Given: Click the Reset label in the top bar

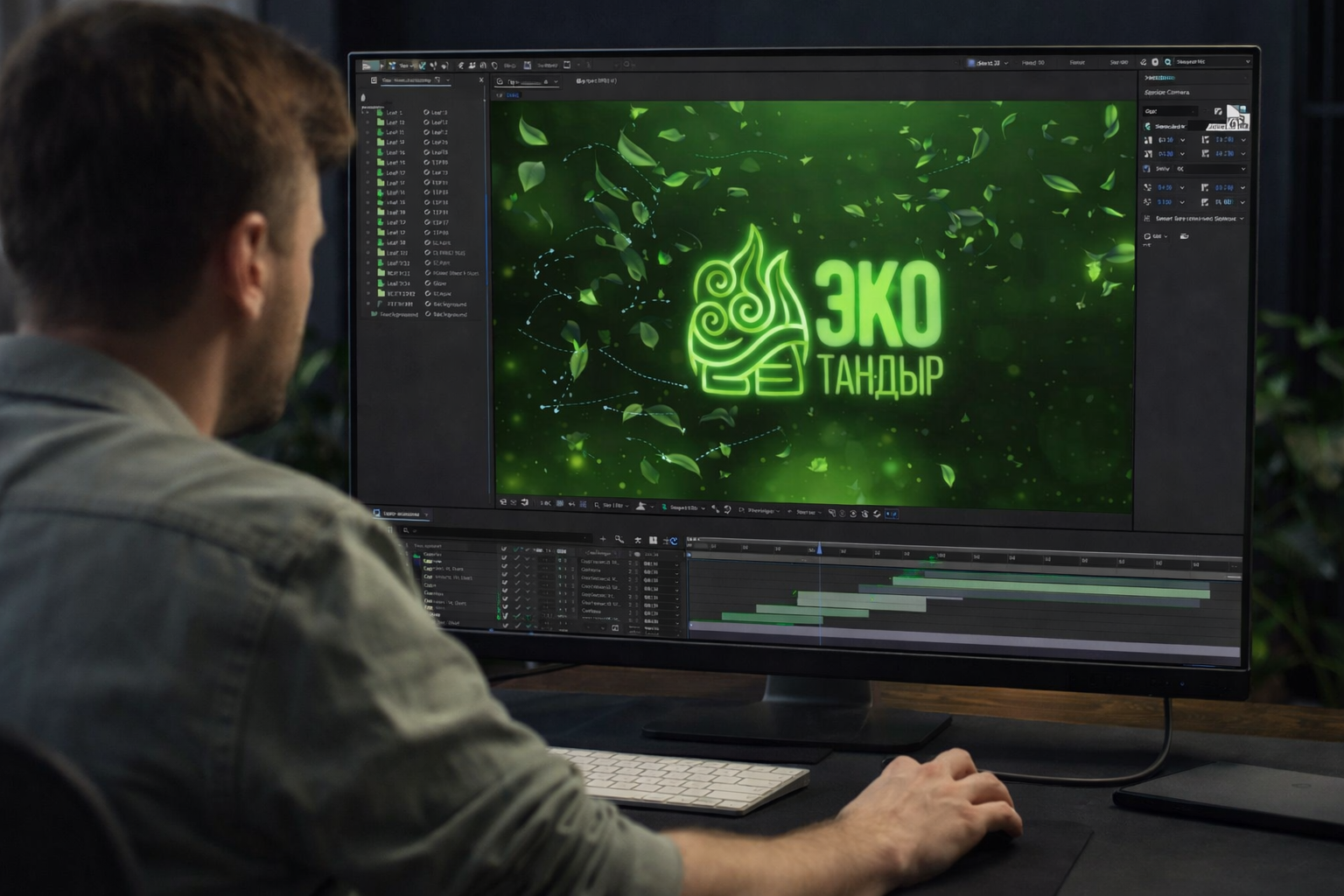Looking at the screenshot, I should tap(1077, 63).
